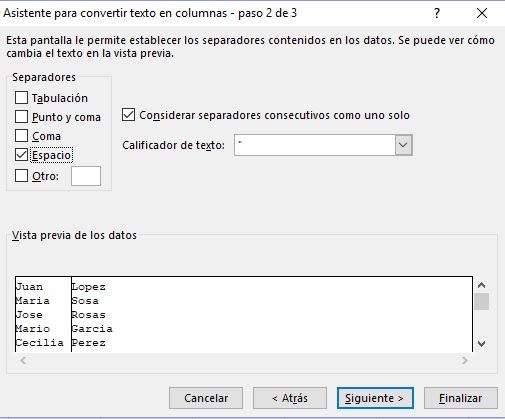This screenshot has height=419, width=505.
Task: Click the preview vertical scrollbar thumb
Action: point(481,302)
